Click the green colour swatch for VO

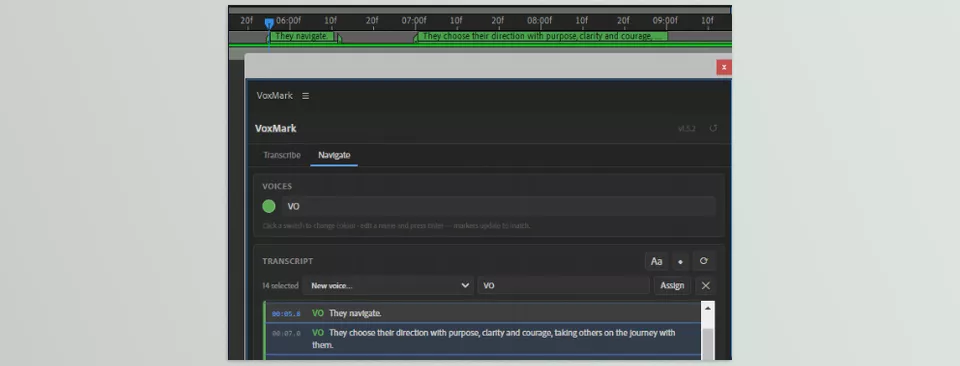click(269, 207)
